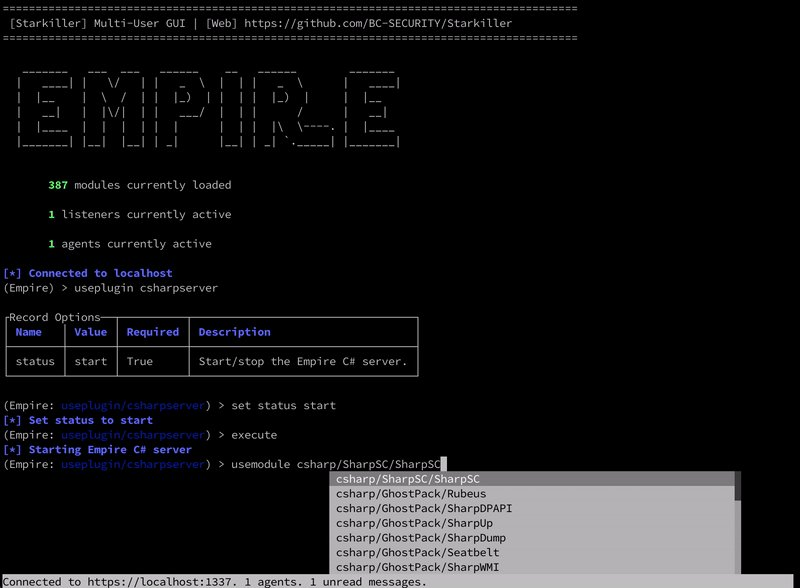The width and height of the screenshot is (800, 588).
Task: Click the 'start' value cell
Action: click(x=91, y=361)
